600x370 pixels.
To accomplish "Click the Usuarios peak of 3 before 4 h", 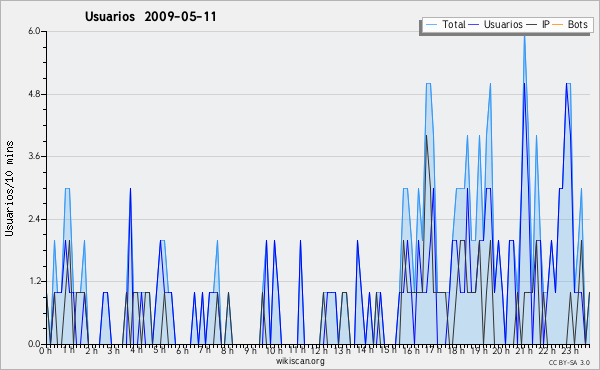I will [x=130, y=189].
